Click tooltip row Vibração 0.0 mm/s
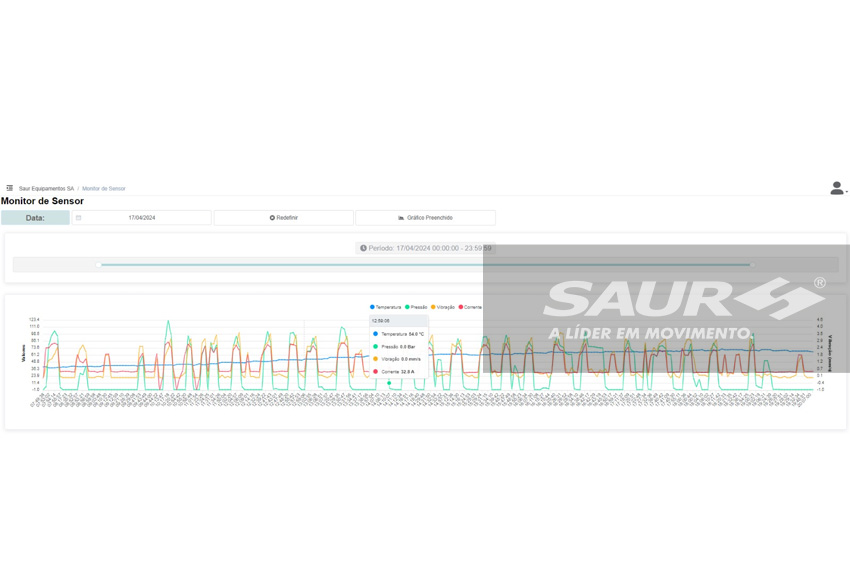 click(x=399, y=359)
